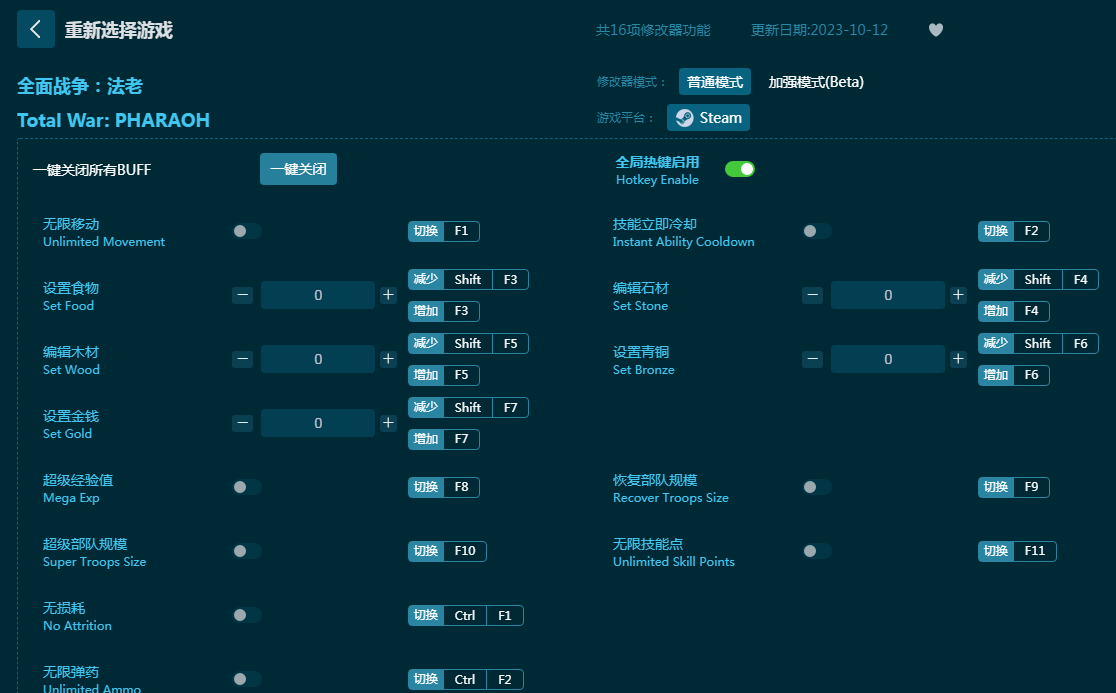Click the heart favorite icon
The width and height of the screenshot is (1116, 693).
[x=936, y=30]
